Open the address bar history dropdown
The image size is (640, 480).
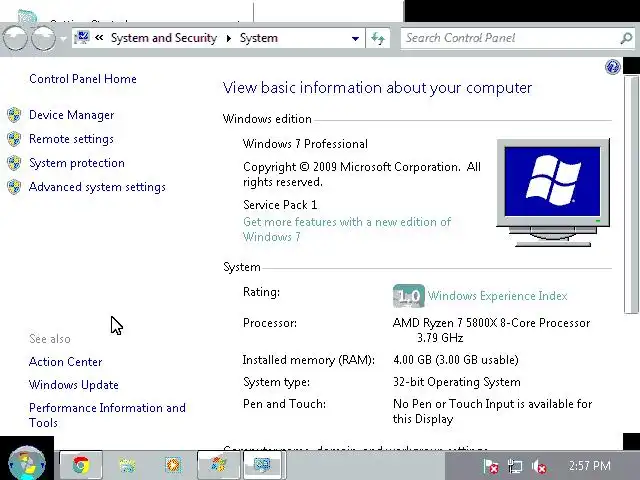[x=356, y=38]
